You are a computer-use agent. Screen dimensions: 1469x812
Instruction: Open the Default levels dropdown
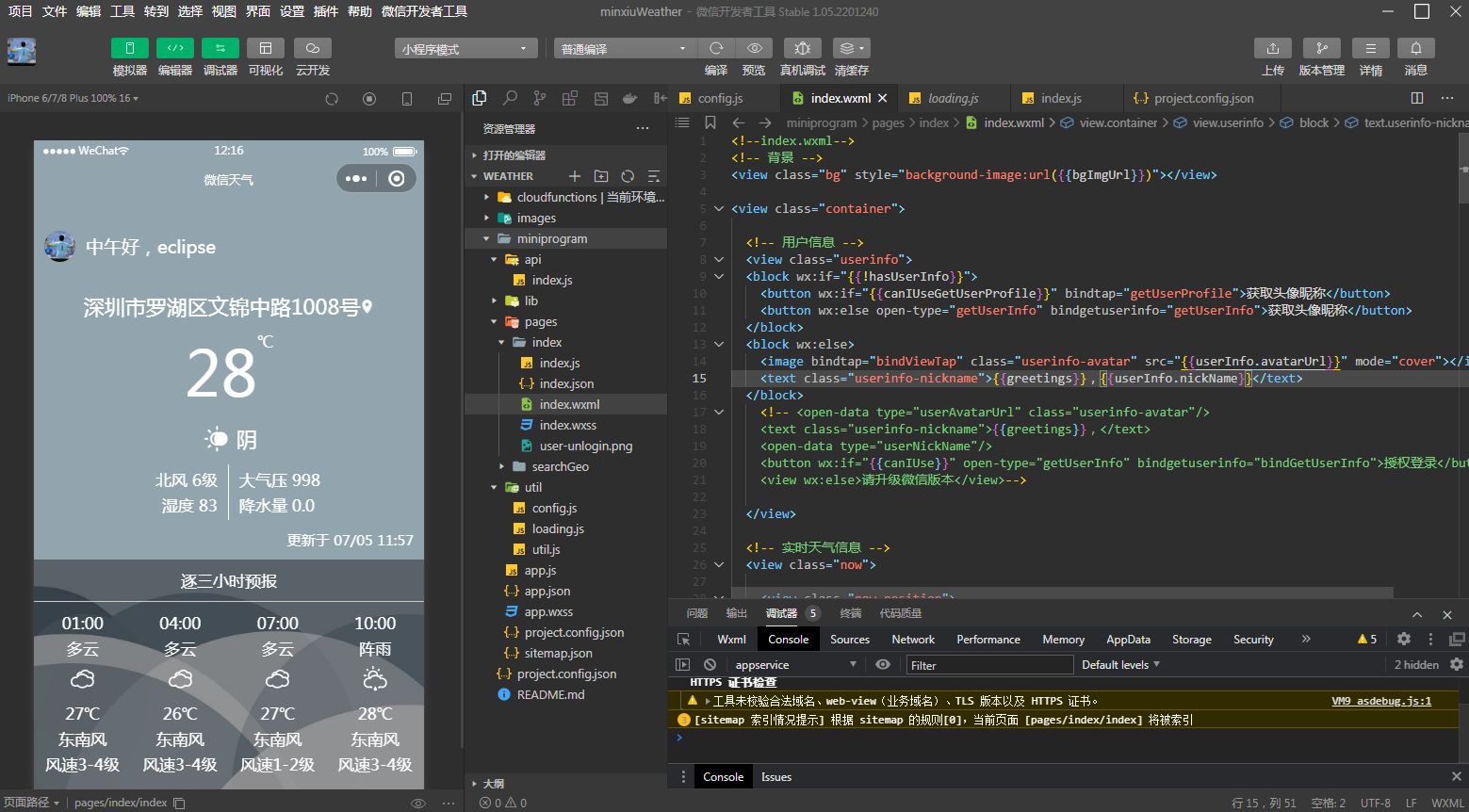(x=1120, y=665)
